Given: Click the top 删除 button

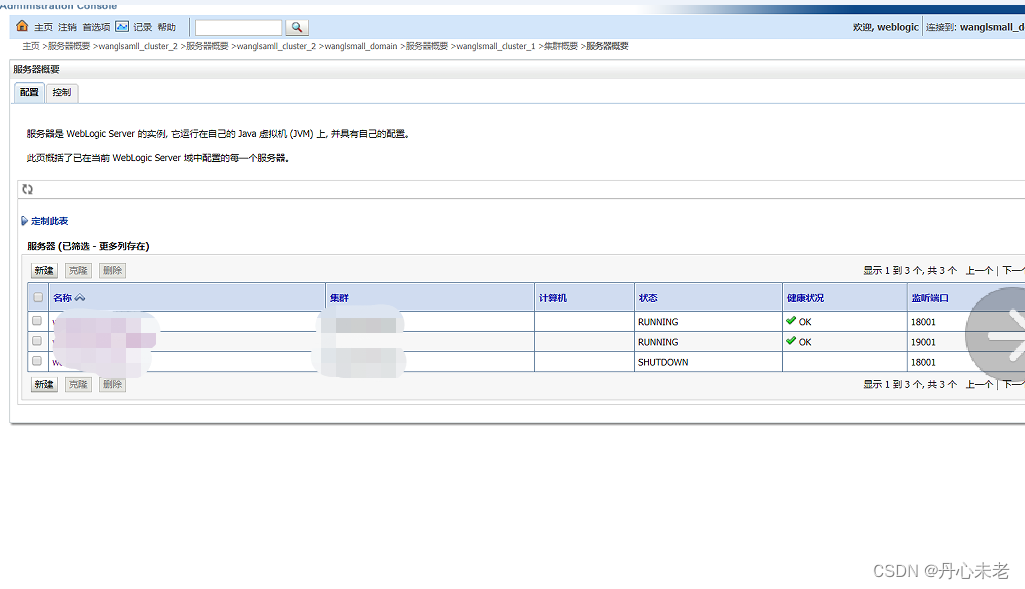Looking at the screenshot, I should click(x=112, y=271).
